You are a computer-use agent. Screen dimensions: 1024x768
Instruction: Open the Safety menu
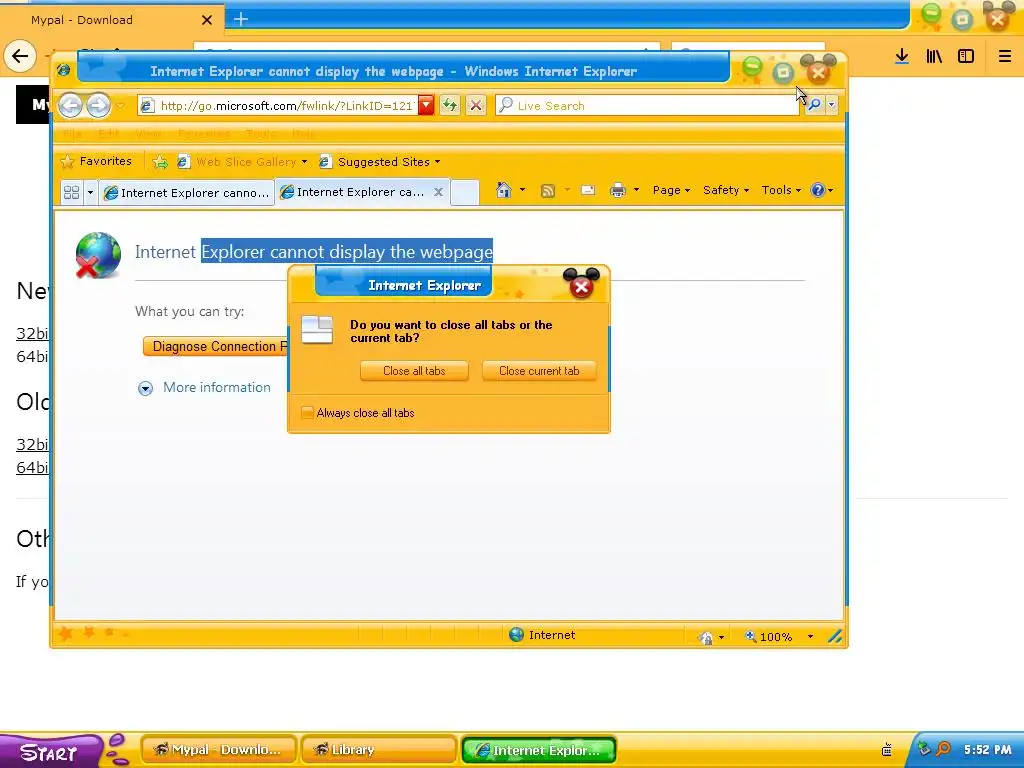coord(726,190)
